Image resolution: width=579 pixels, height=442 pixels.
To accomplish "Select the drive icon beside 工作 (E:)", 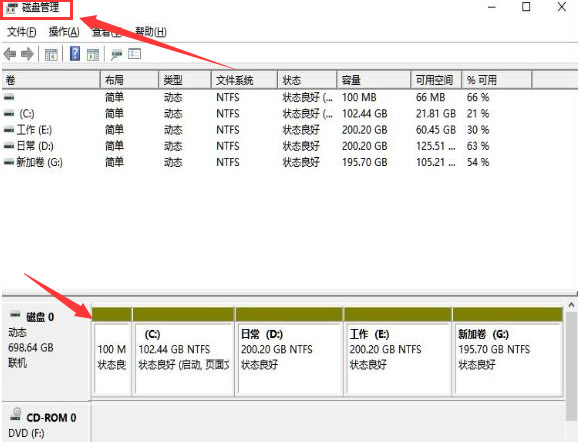I will coord(9,130).
